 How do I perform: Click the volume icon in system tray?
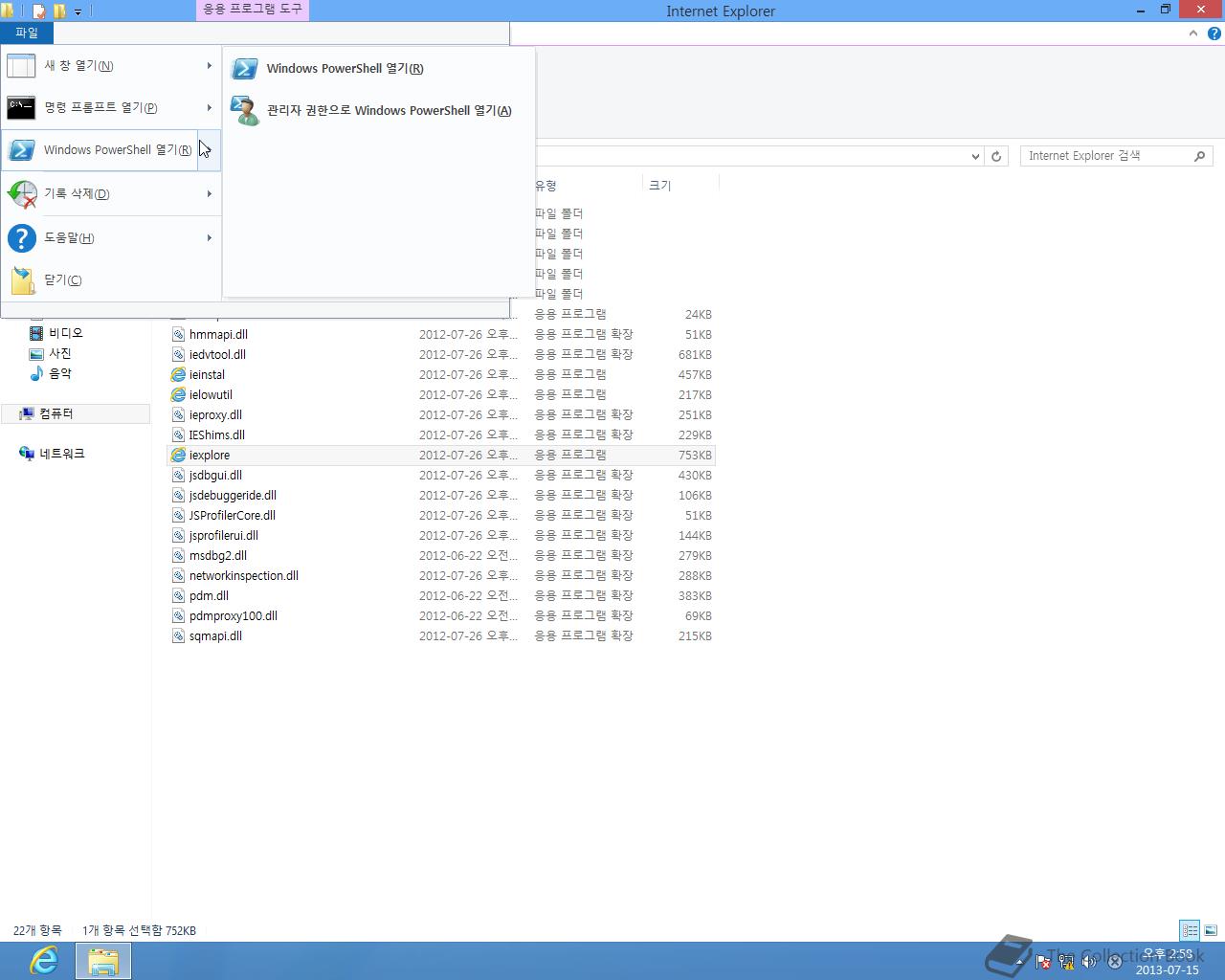point(1090,963)
